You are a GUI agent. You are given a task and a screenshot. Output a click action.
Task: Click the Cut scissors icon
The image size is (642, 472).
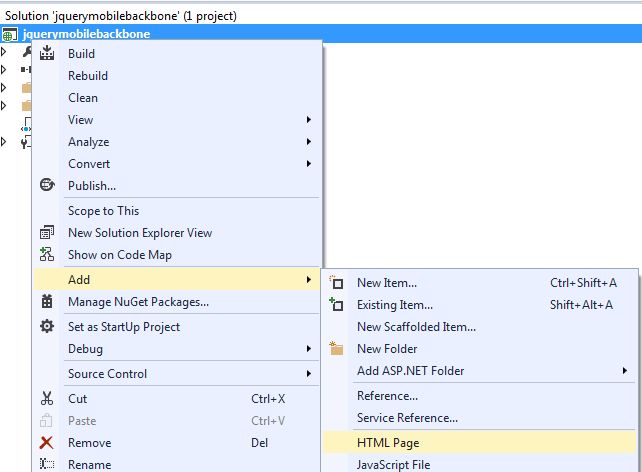tap(46, 399)
